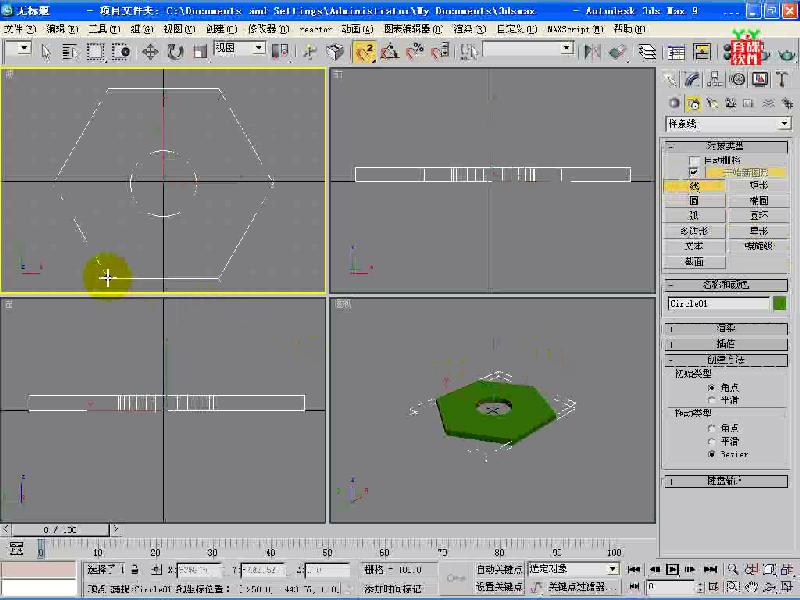Open Schematic View from toolbar
Viewport: 800px width, 600px height.
[702, 52]
